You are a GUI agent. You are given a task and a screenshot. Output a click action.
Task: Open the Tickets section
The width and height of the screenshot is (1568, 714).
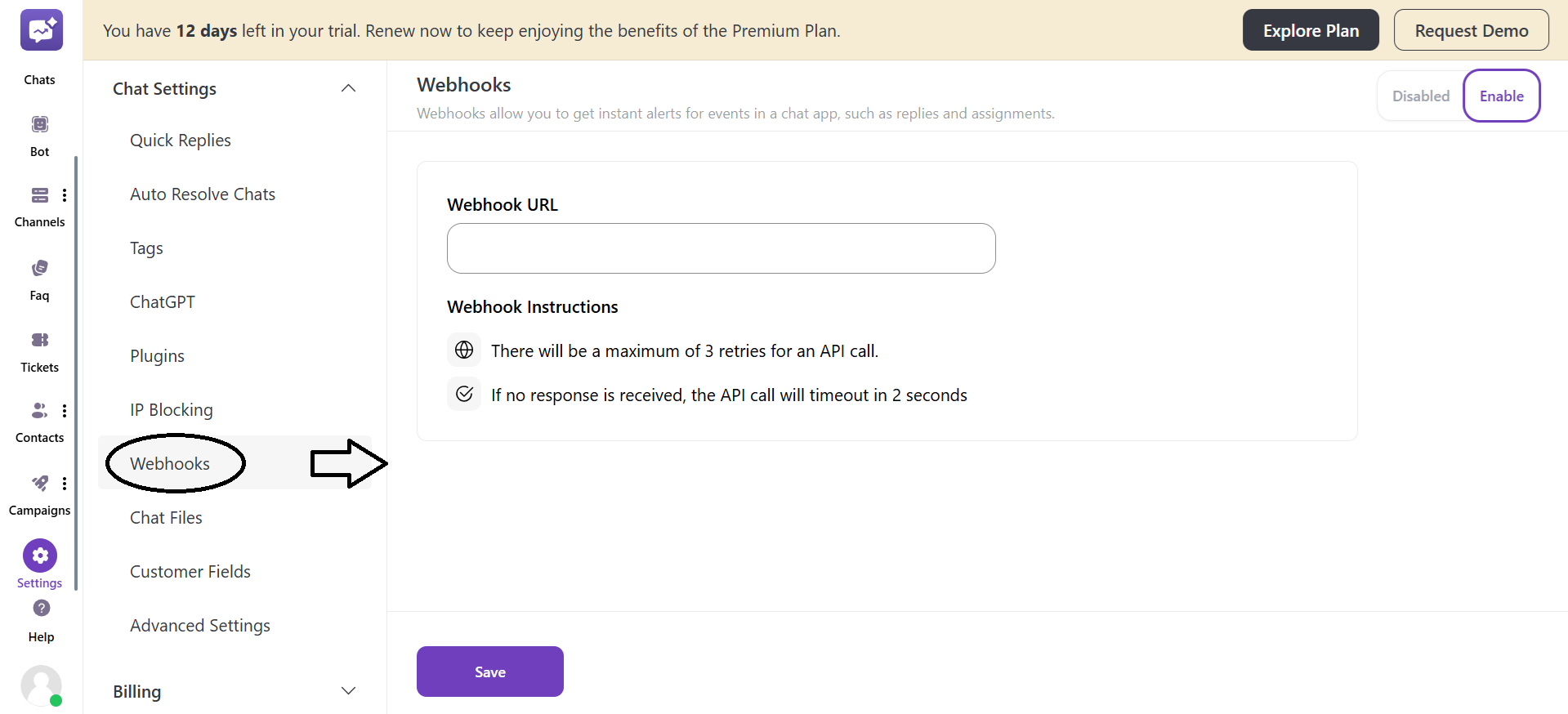(39, 341)
